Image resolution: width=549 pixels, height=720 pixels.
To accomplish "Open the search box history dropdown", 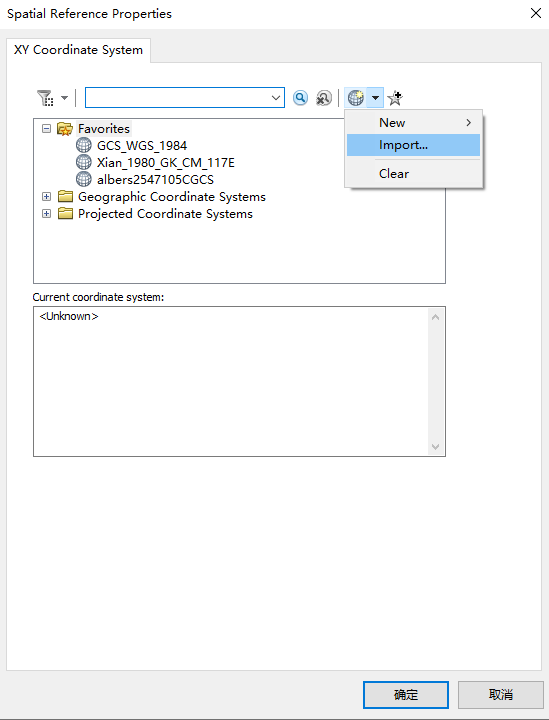I will point(276,98).
